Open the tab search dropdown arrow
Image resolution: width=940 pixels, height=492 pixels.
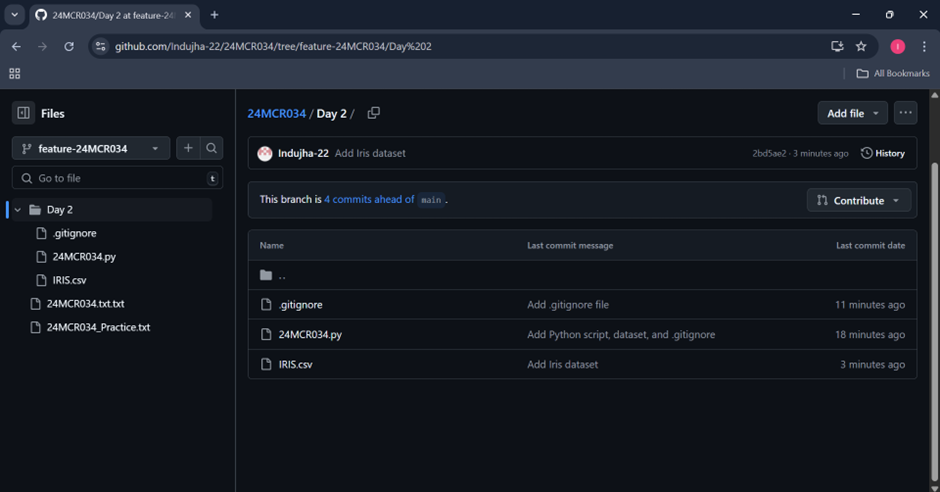[x=14, y=14]
